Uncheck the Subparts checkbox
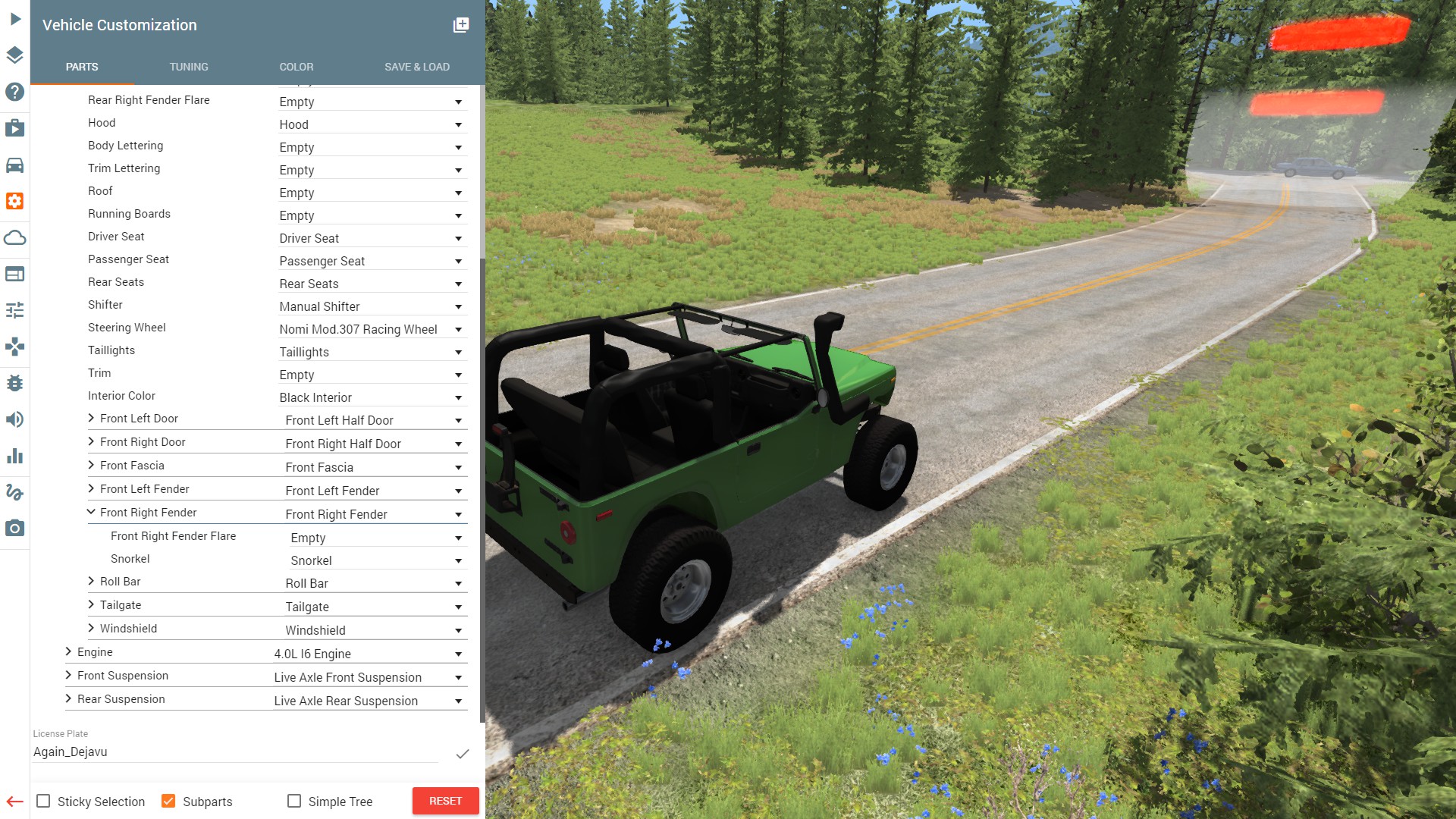This screenshot has height=819, width=1456. pos(168,801)
